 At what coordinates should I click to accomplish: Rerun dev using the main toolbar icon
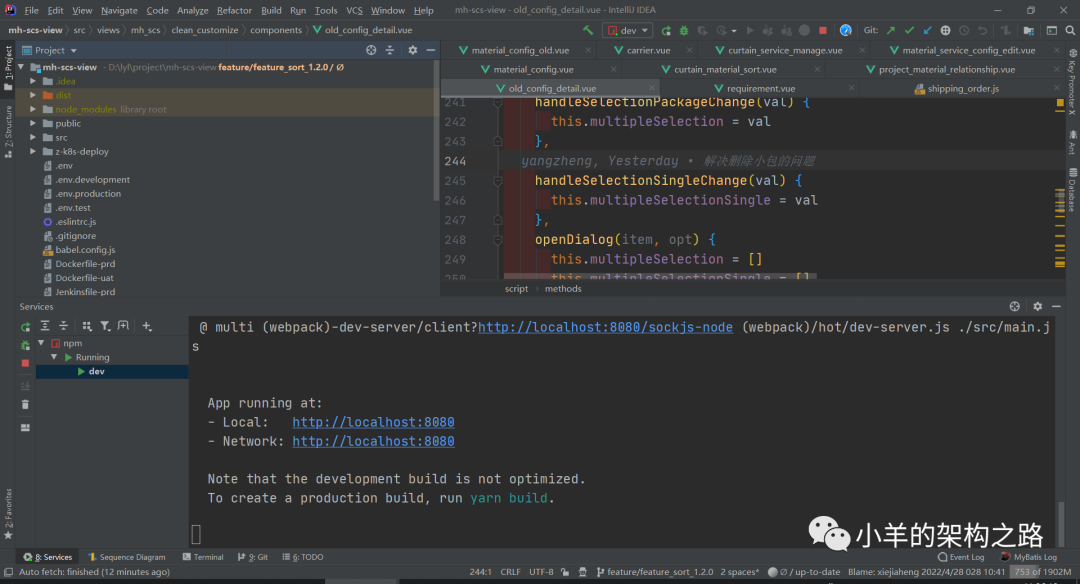coord(666,30)
